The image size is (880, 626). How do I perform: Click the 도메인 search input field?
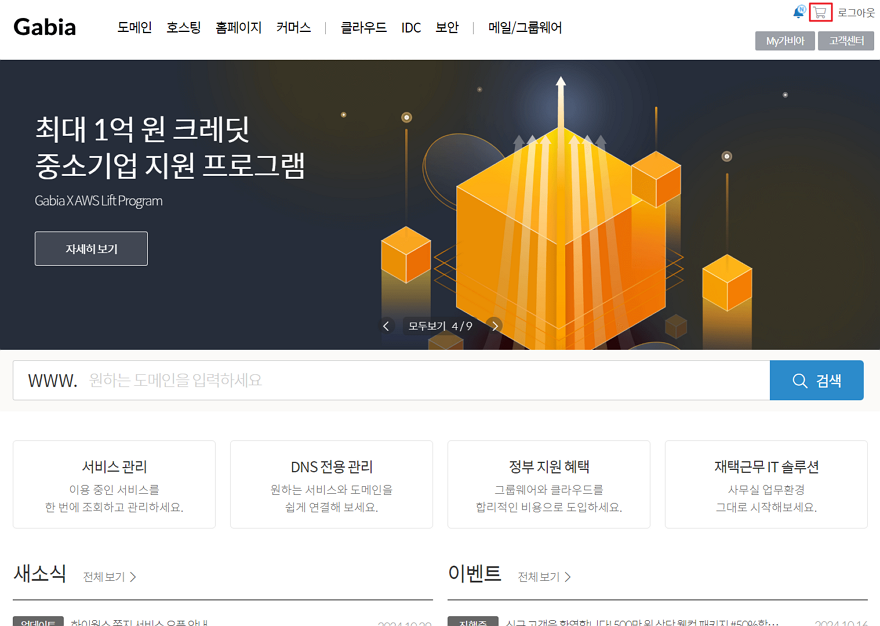391,381
